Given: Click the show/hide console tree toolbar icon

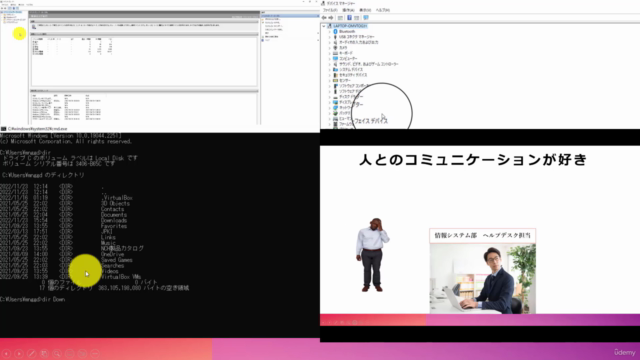Looking at the screenshot, I should pos(340,18).
